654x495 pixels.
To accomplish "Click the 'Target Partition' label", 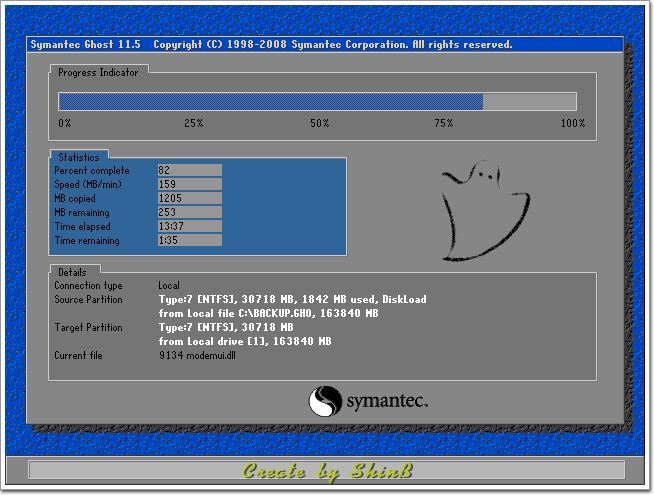I will [x=88, y=327].
